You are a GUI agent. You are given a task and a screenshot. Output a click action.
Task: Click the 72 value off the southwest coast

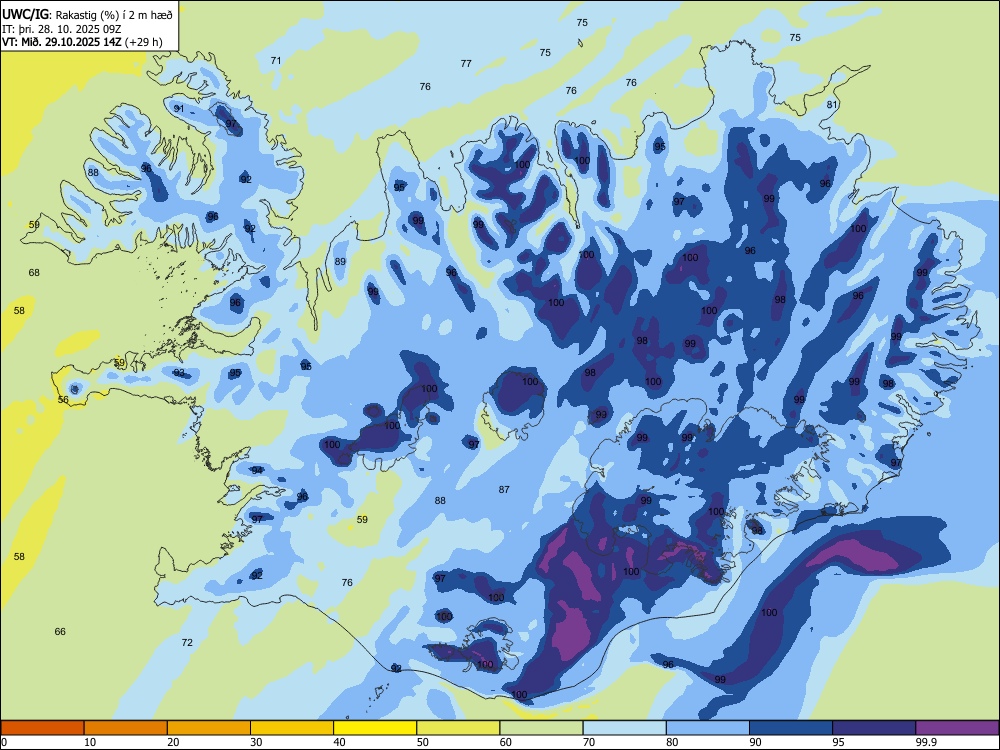pyautogui.click(x=187, y=642)
